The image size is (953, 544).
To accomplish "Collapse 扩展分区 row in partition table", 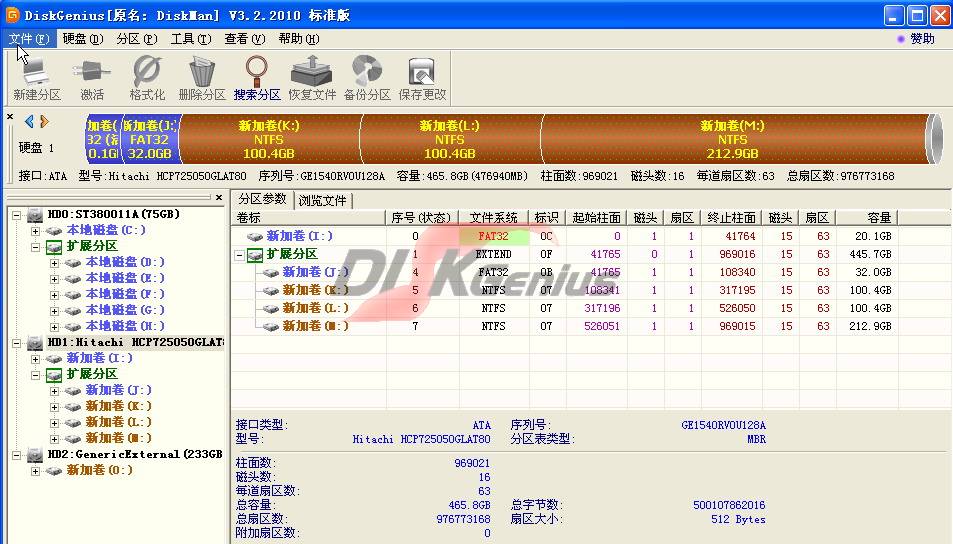I will click(239, 255).
